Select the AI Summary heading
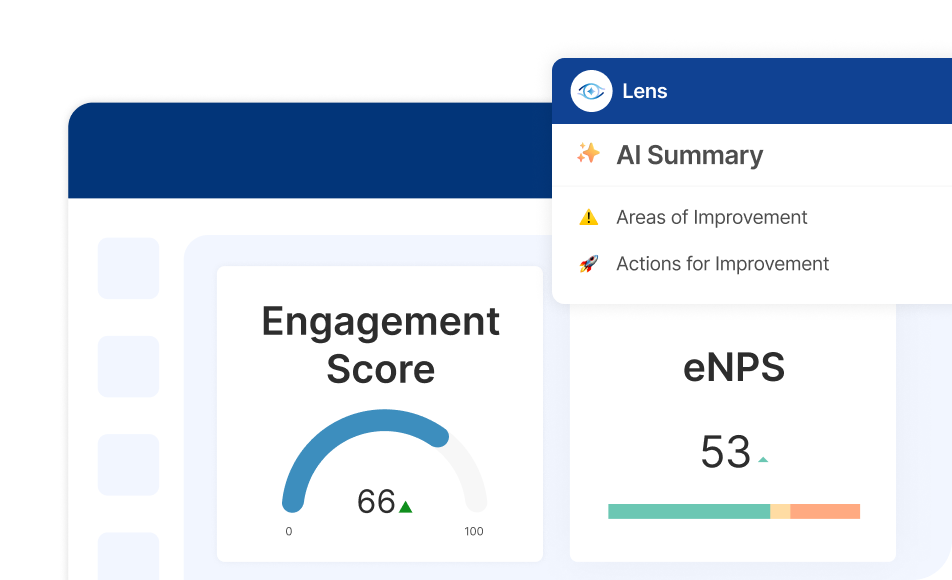The height and width of the screenshot is (580, 952). (x=690, y=155)
